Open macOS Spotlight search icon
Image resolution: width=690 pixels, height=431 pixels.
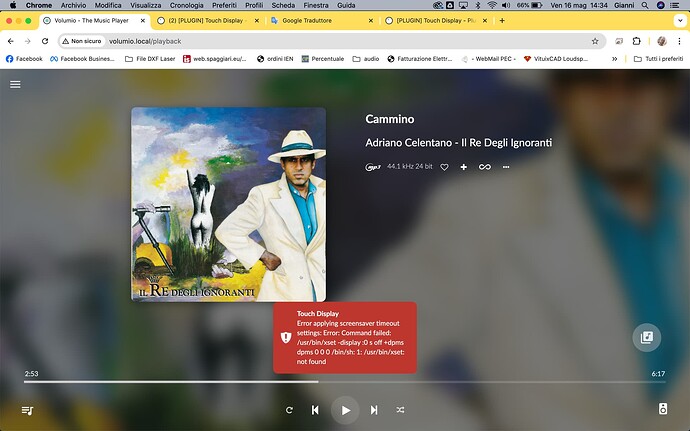[645, 5]
